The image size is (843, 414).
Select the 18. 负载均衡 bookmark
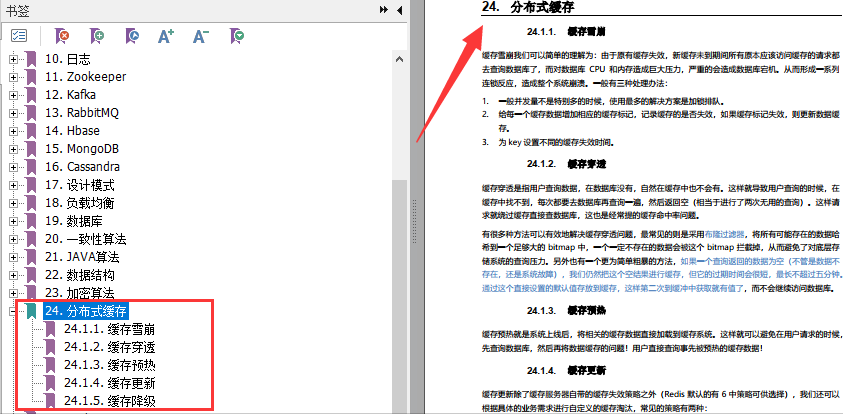pyautogui.click(x=80, y=203)
